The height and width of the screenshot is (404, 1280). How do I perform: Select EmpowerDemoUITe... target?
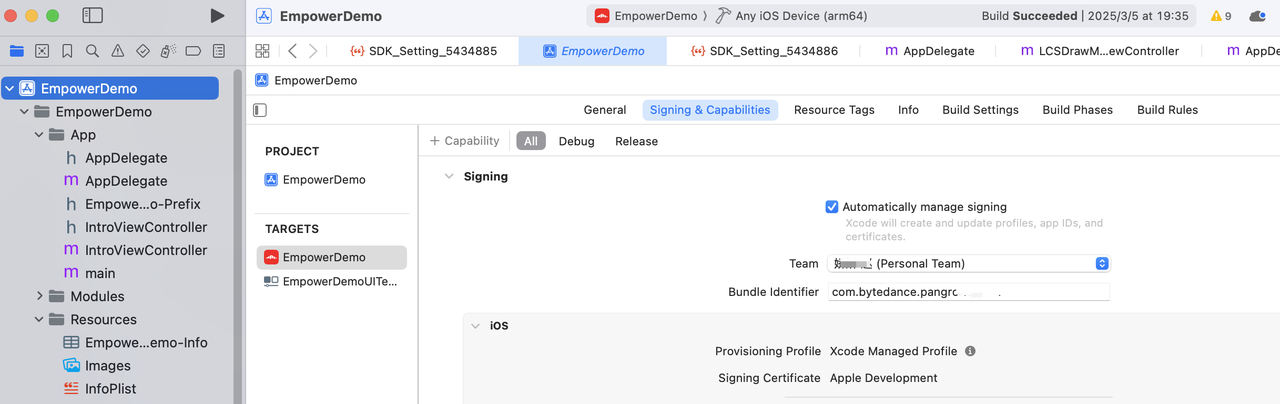tap(332, 282)
